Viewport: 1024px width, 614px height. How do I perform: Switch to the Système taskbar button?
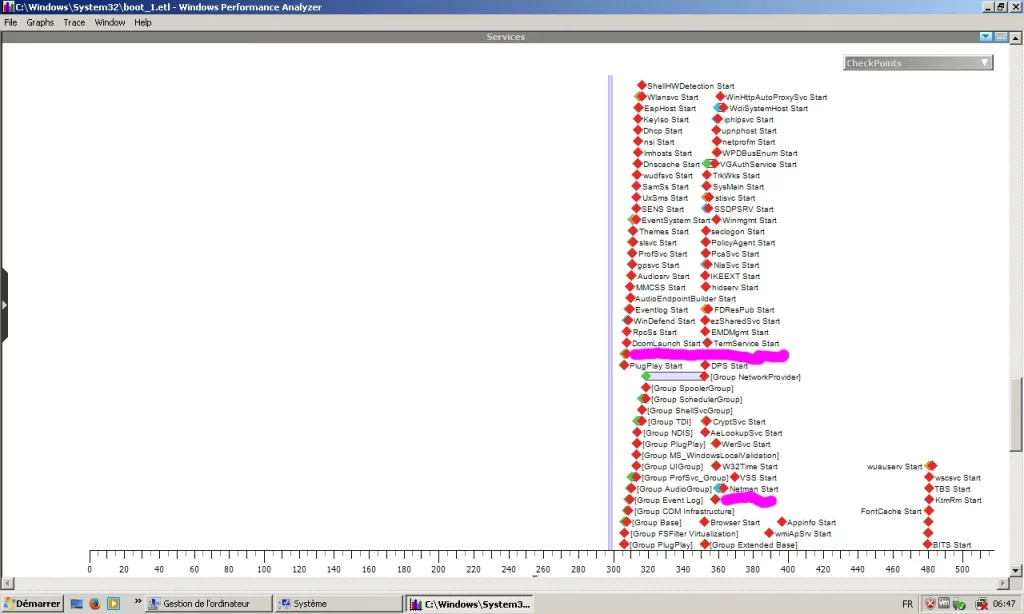click(338, 604)
